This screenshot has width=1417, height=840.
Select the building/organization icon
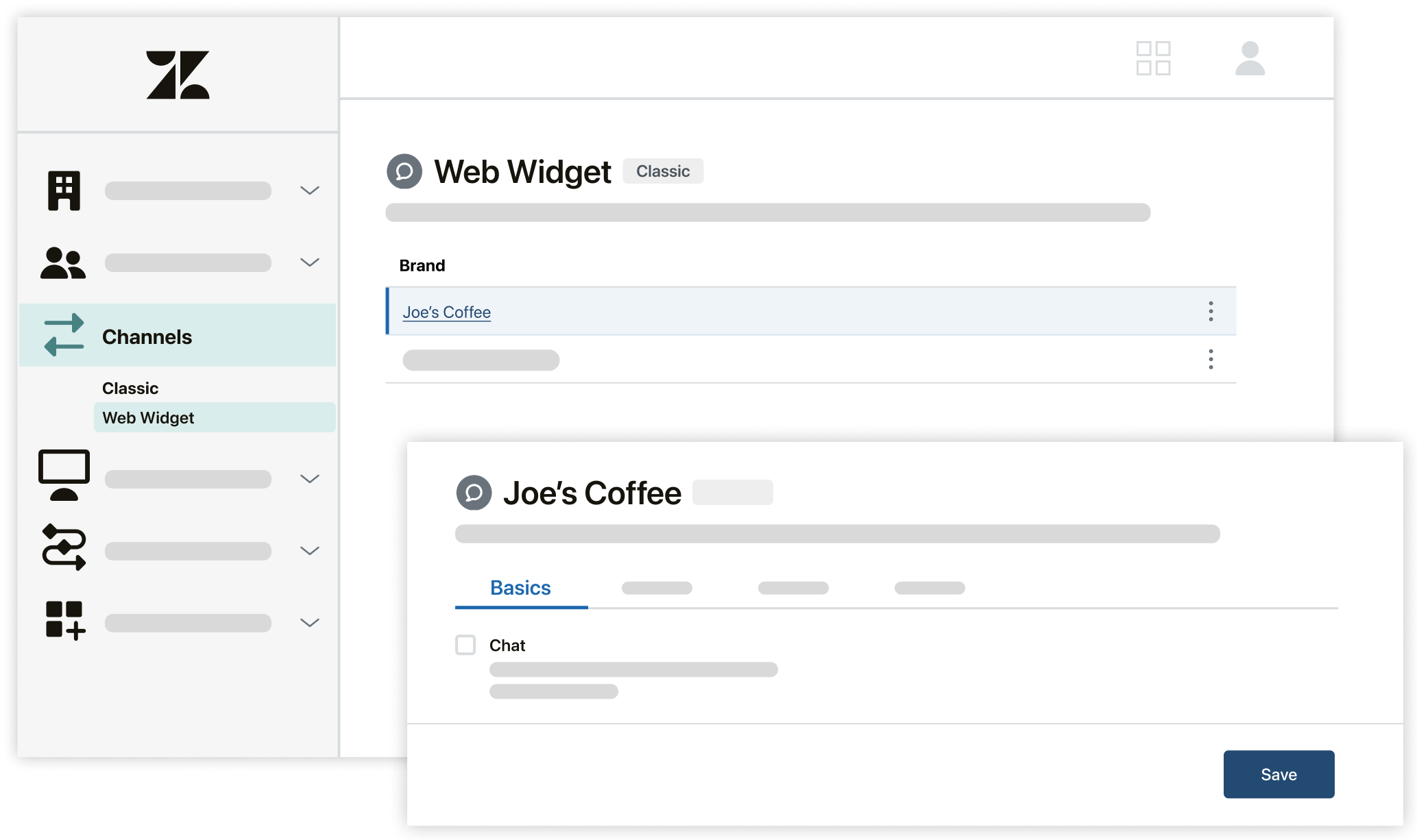(62, 189)
